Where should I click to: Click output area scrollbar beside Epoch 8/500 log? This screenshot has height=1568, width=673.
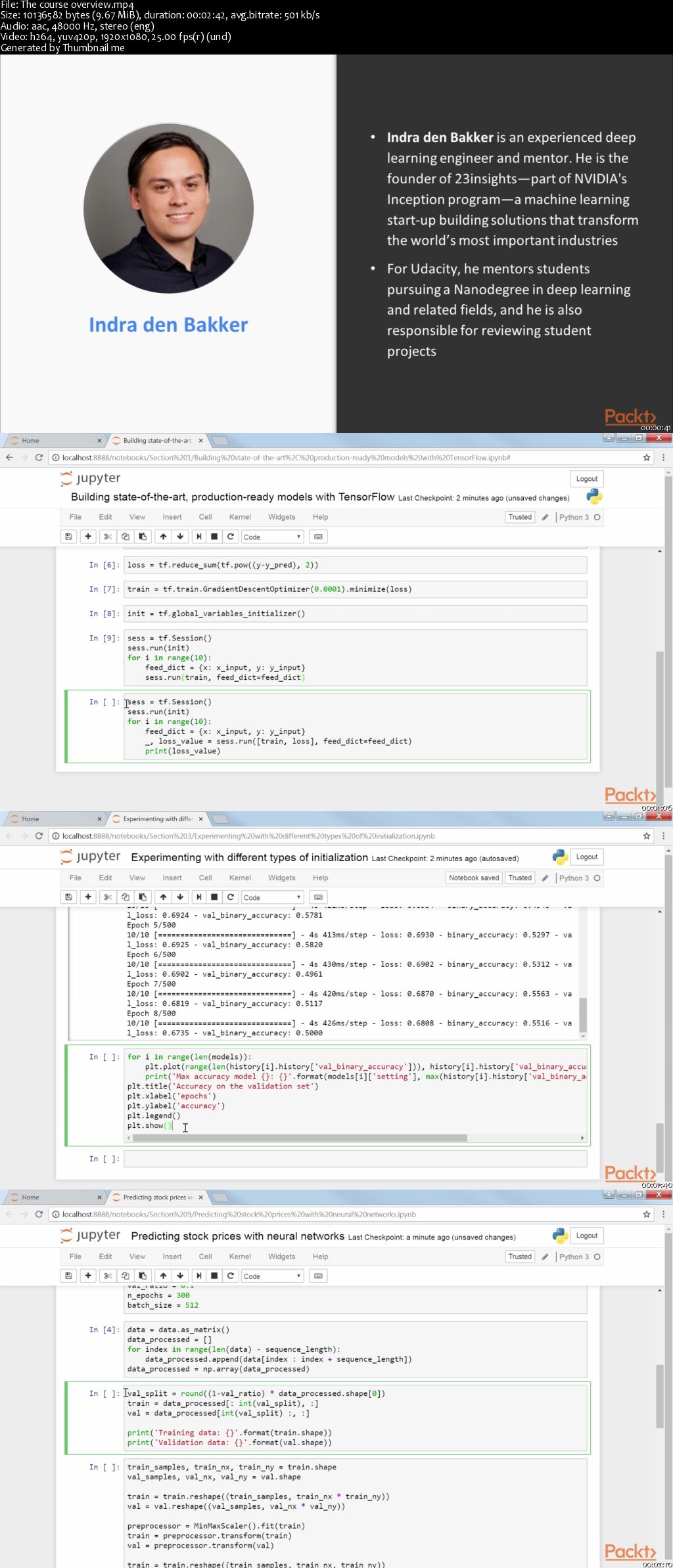point(582,1015)
